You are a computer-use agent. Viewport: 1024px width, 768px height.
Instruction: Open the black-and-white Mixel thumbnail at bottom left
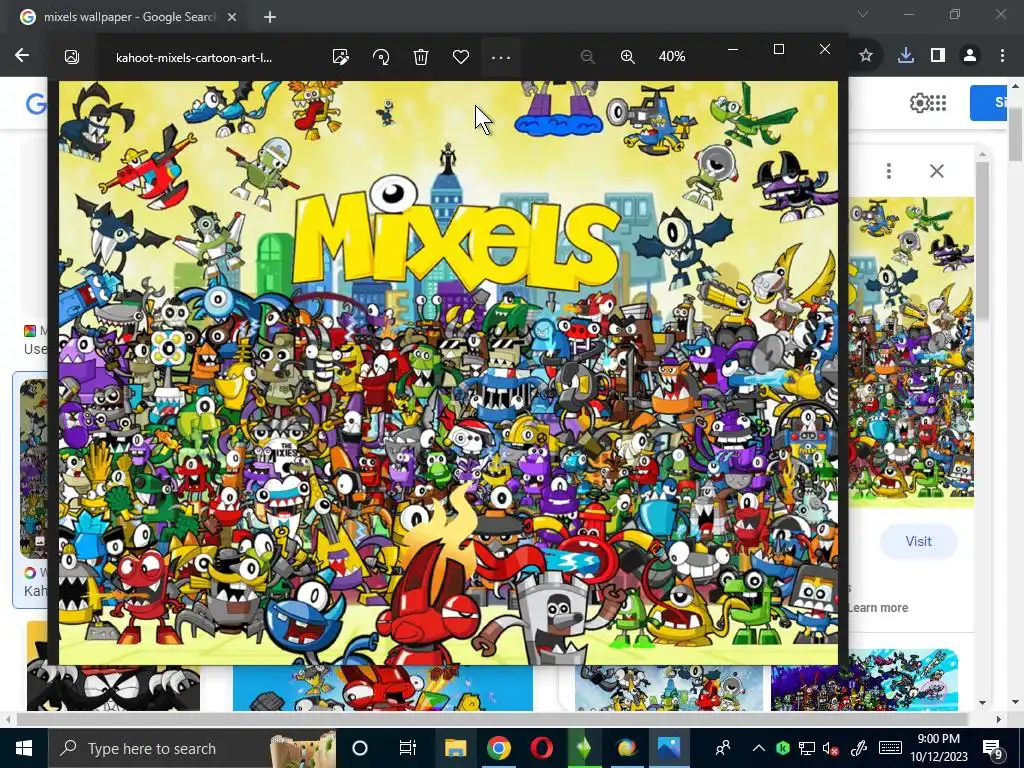coord(113,688)
